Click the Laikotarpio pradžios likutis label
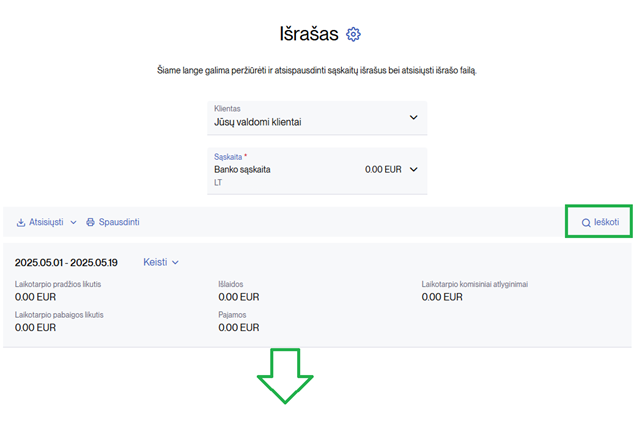The height and width of the screenshot is (424, 642). [58, 284]
